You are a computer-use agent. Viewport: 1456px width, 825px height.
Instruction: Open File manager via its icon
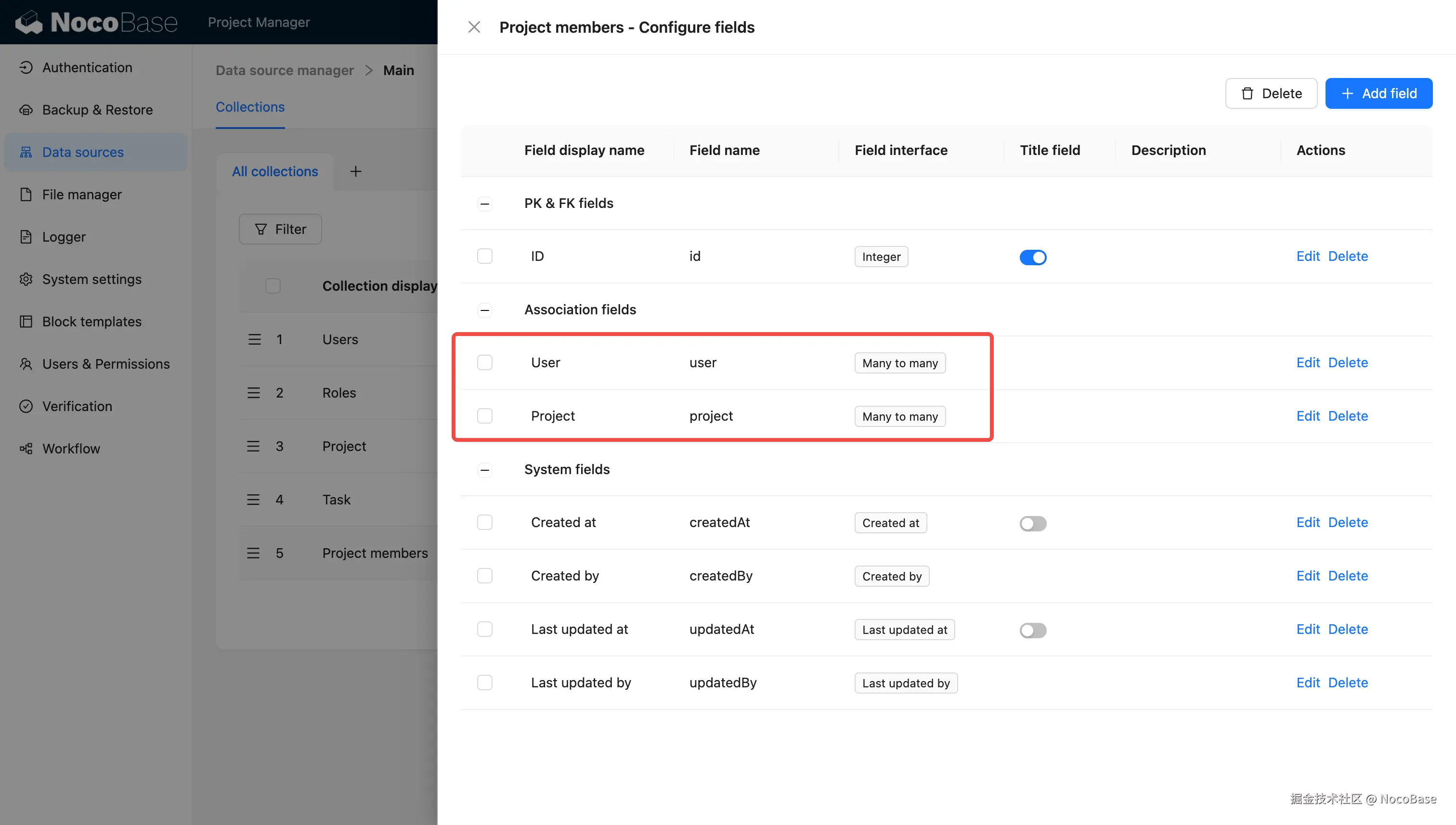26,194
